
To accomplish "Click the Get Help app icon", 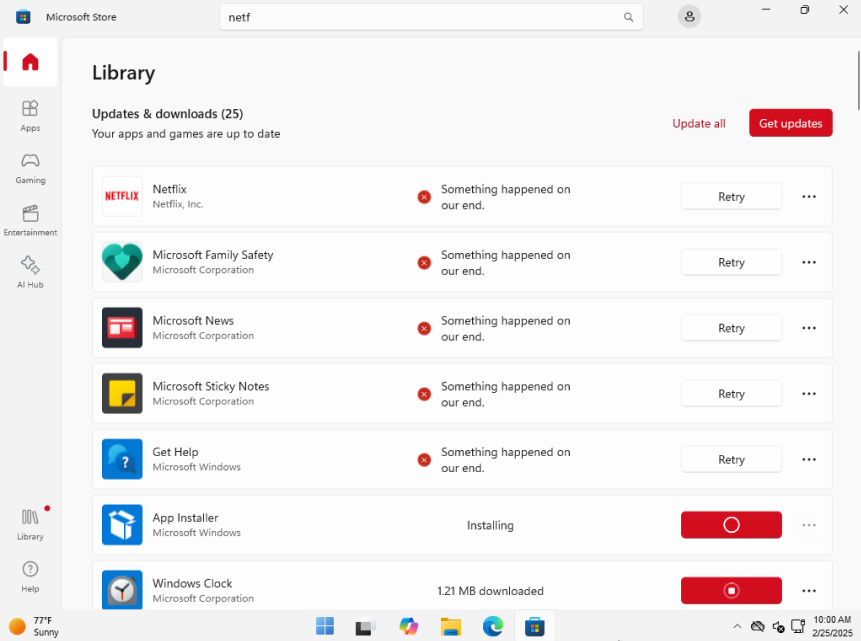I will pos(122,459).
